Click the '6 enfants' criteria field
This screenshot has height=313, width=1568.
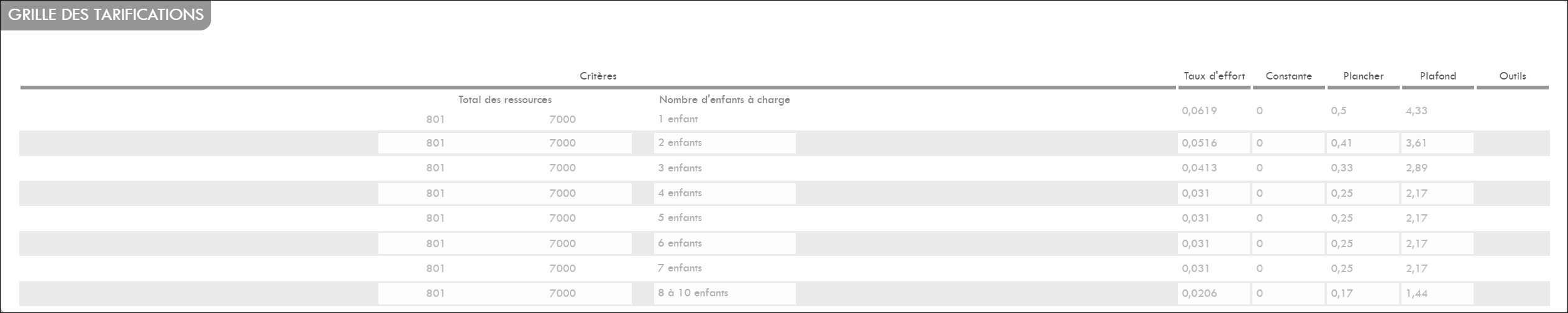[x=724, y=243]
